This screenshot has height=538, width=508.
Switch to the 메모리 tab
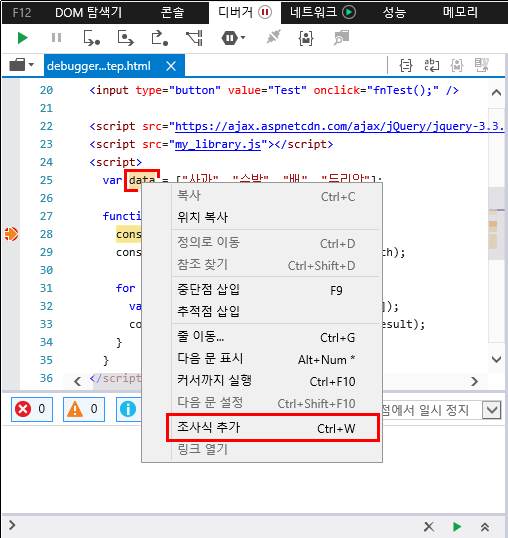(x=460, y=13)
